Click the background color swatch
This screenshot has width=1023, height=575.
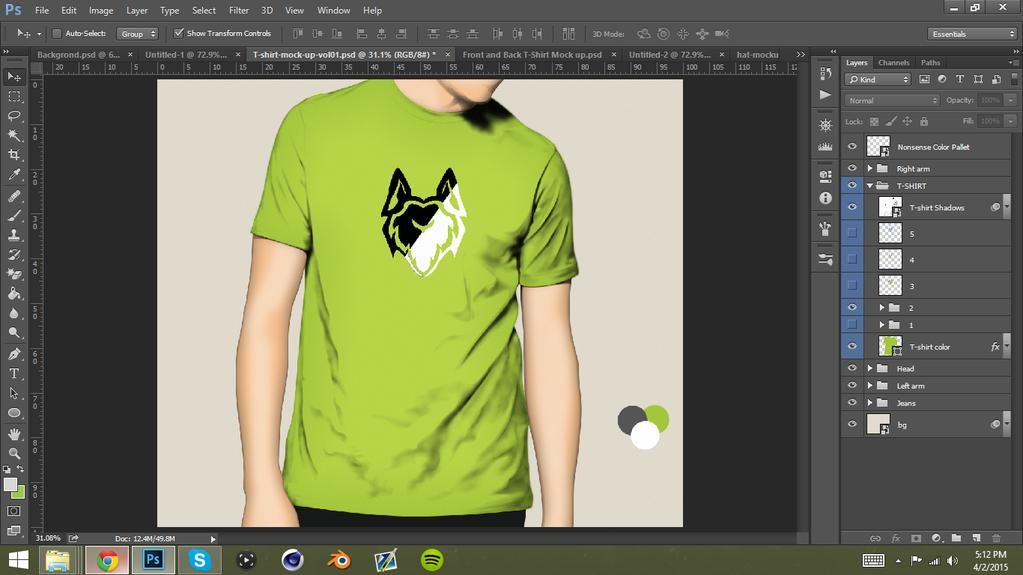coord(20,493)
